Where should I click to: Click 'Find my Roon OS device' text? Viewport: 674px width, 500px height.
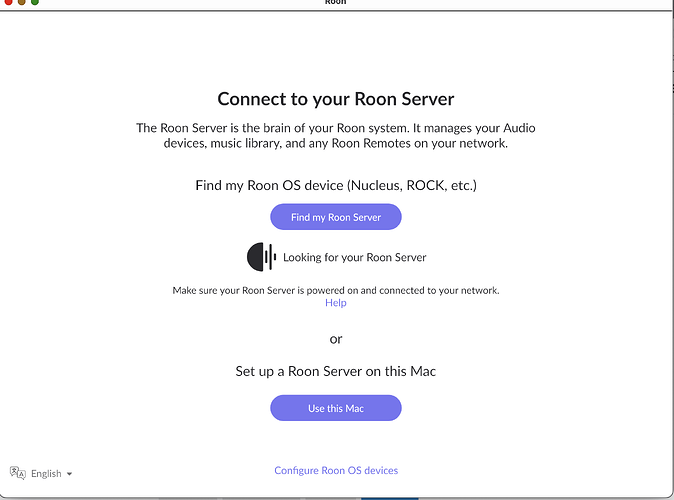(336, 185)
